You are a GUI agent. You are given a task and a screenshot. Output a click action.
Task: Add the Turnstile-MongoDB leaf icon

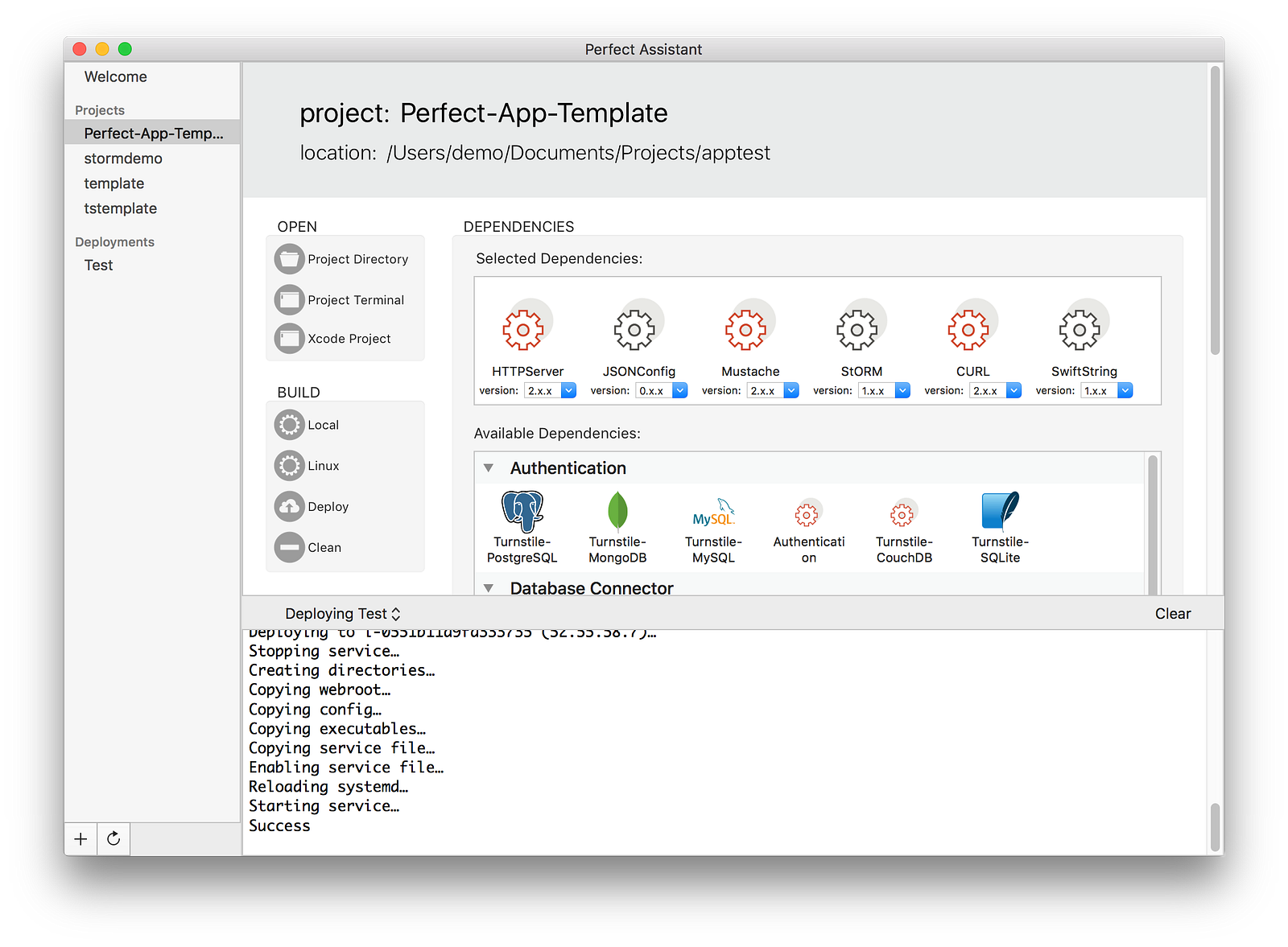[617, 511]
